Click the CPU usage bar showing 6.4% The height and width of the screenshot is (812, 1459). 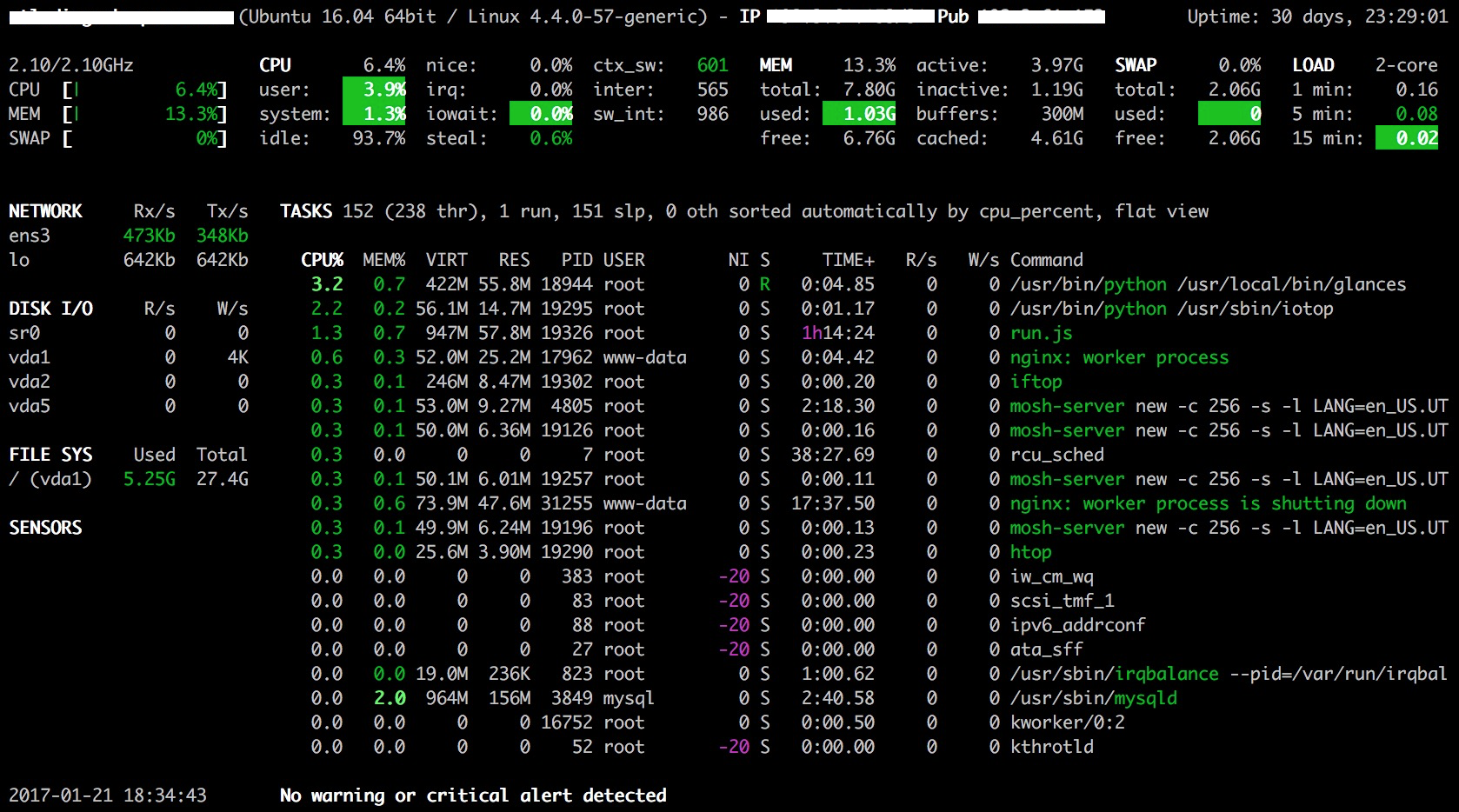[x=144, y=90]
